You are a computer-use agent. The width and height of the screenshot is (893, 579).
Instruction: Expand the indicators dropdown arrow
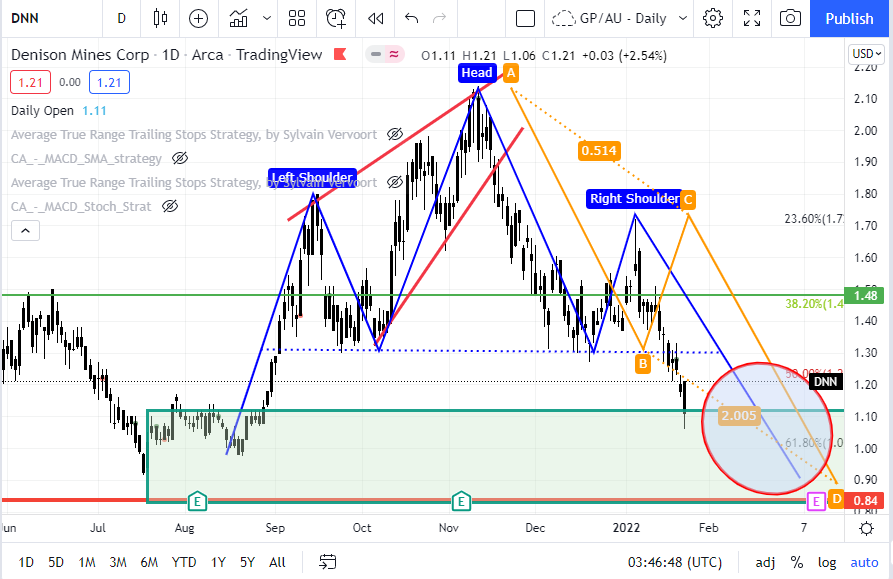coord(267,18)
